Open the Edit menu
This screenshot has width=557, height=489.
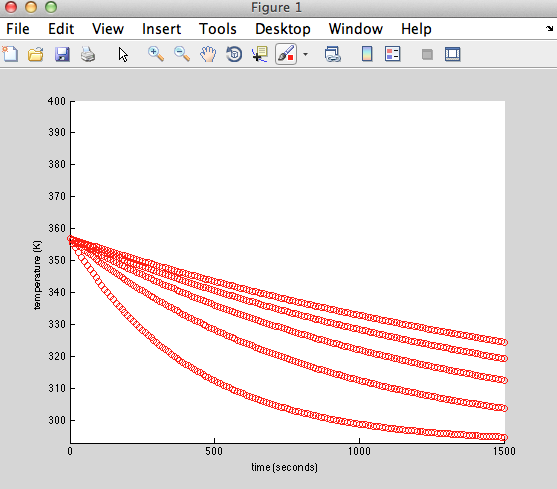click(x=61, y=29)
